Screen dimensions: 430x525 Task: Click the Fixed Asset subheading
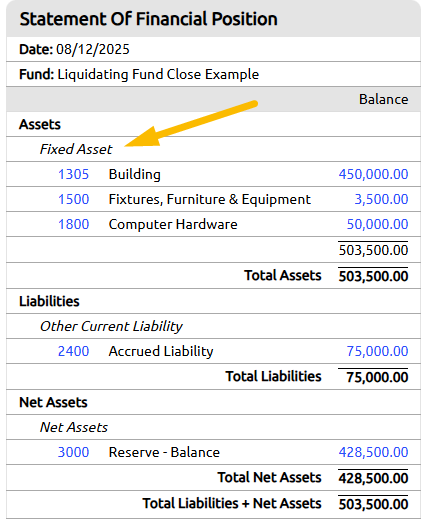[76, 149]
